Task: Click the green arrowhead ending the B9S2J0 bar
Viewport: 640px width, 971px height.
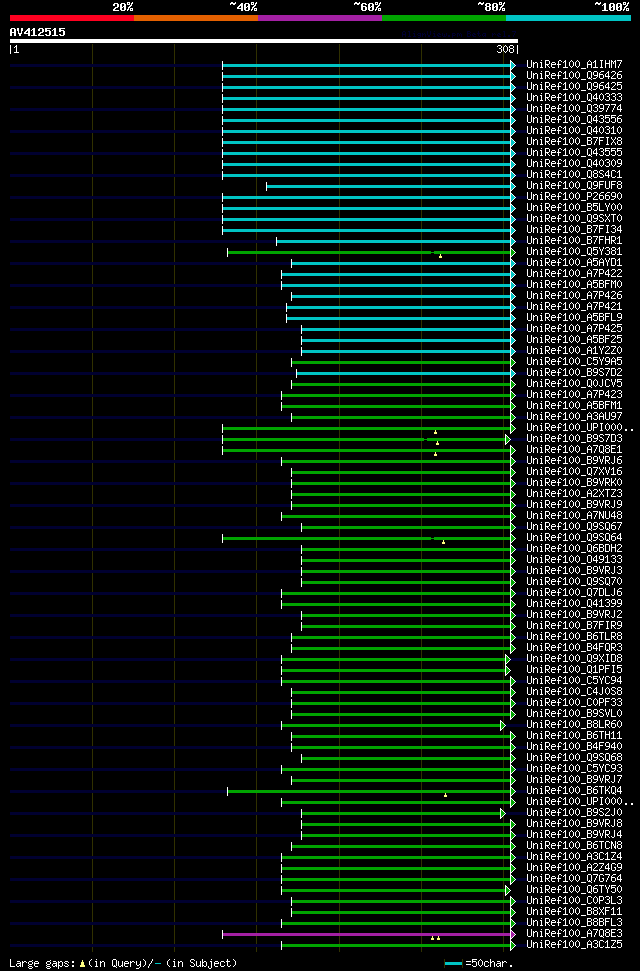Action: [x=503, y=814]
